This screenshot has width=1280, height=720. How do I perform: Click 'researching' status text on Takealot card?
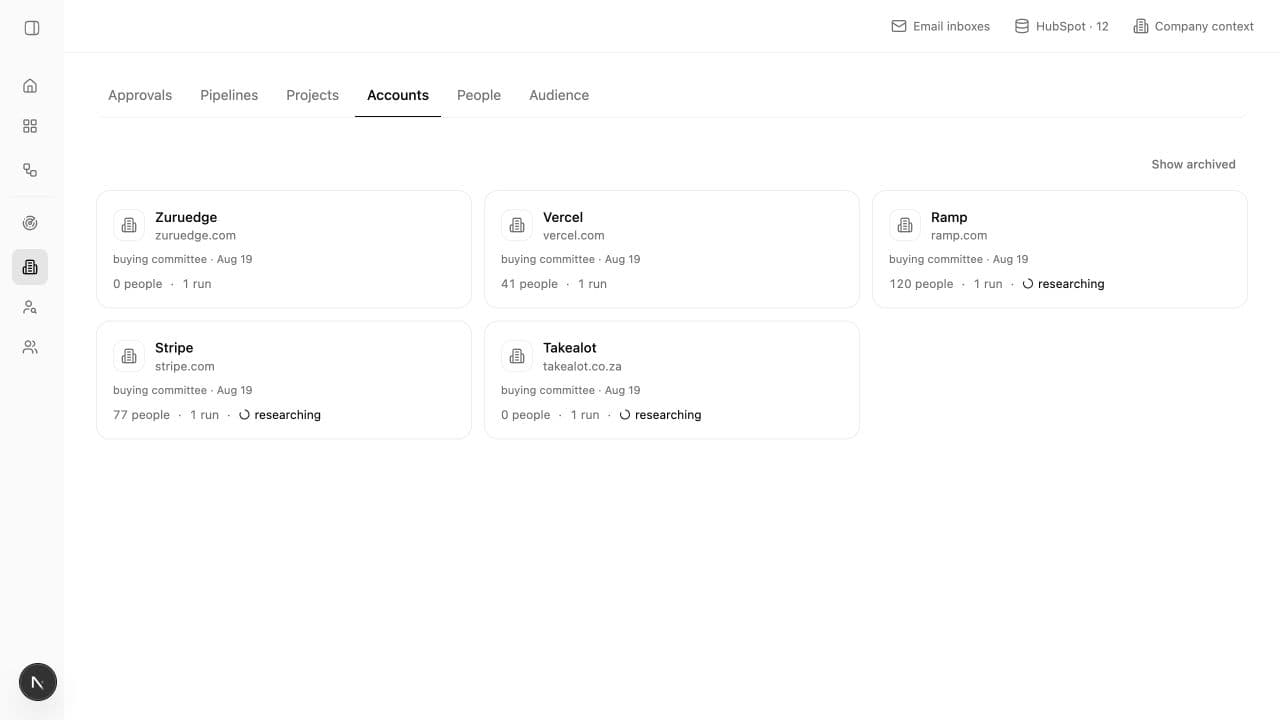668,415
